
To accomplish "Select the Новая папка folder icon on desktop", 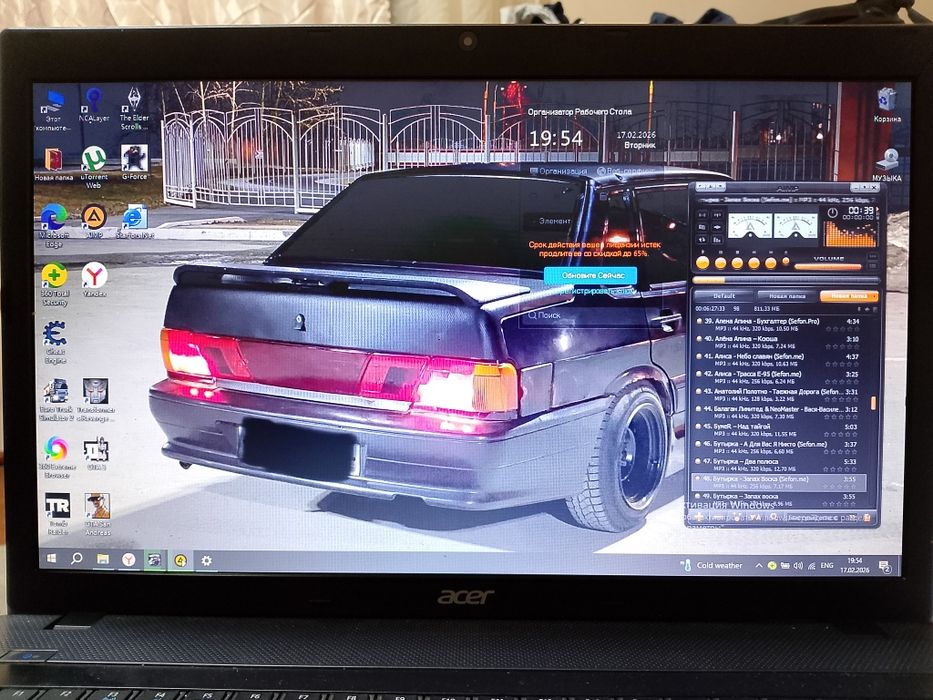I will point(53,164).
